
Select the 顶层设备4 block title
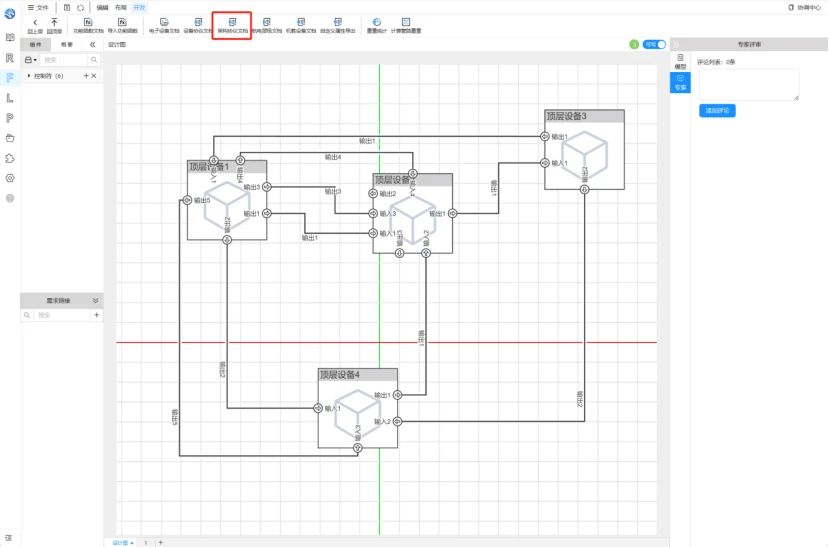(x=339, y=375)
